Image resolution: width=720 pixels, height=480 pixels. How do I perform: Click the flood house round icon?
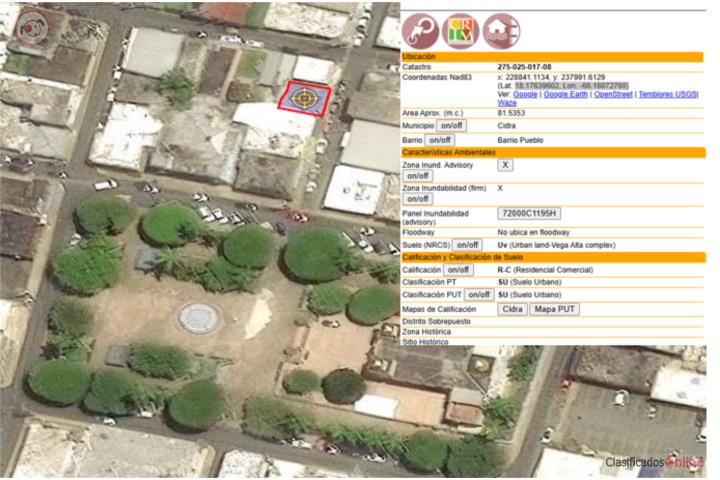(501, 31)
